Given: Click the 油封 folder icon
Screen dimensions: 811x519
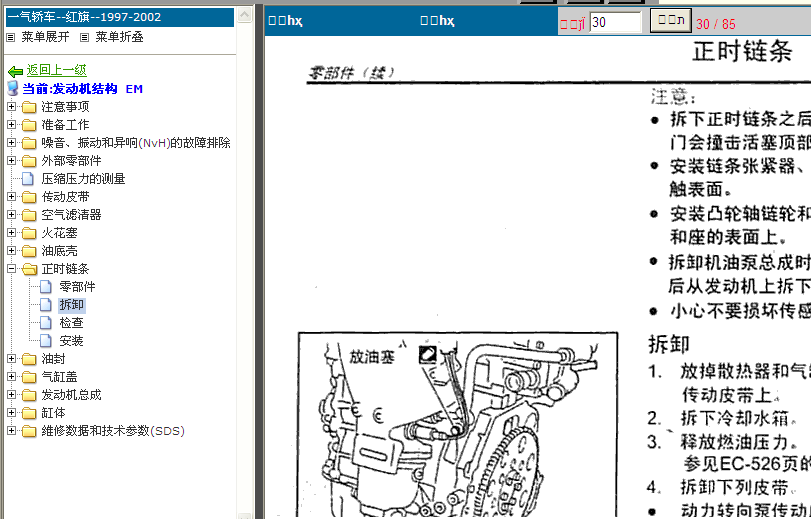Looking at the screenshot, I should pos(29,359).
